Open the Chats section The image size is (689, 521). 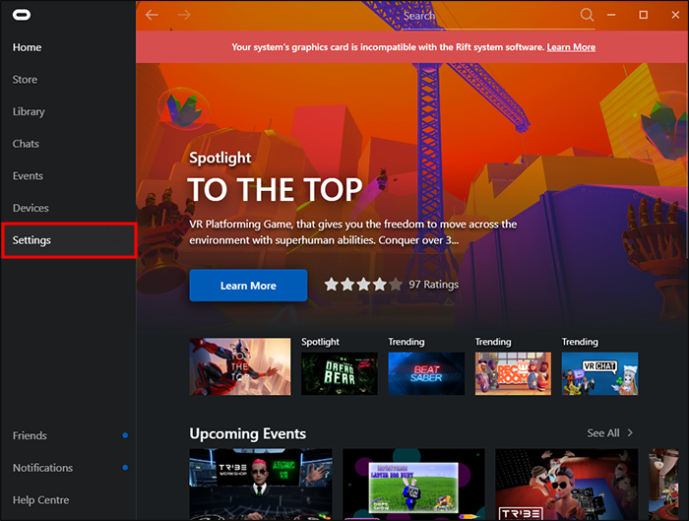click(25, 144)
